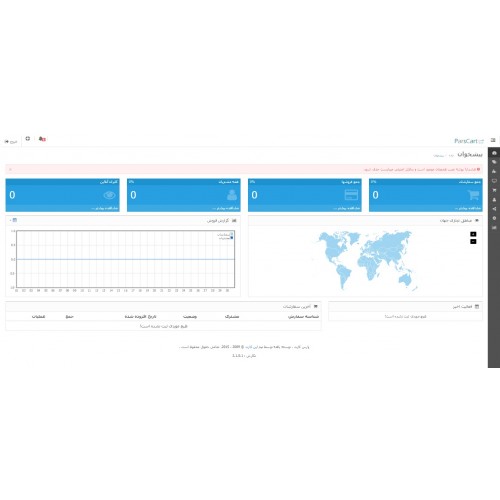Screen dimensions: 500x500
Task: Toggle the sidebar menu hamburger button
Action: coord(493,140)
